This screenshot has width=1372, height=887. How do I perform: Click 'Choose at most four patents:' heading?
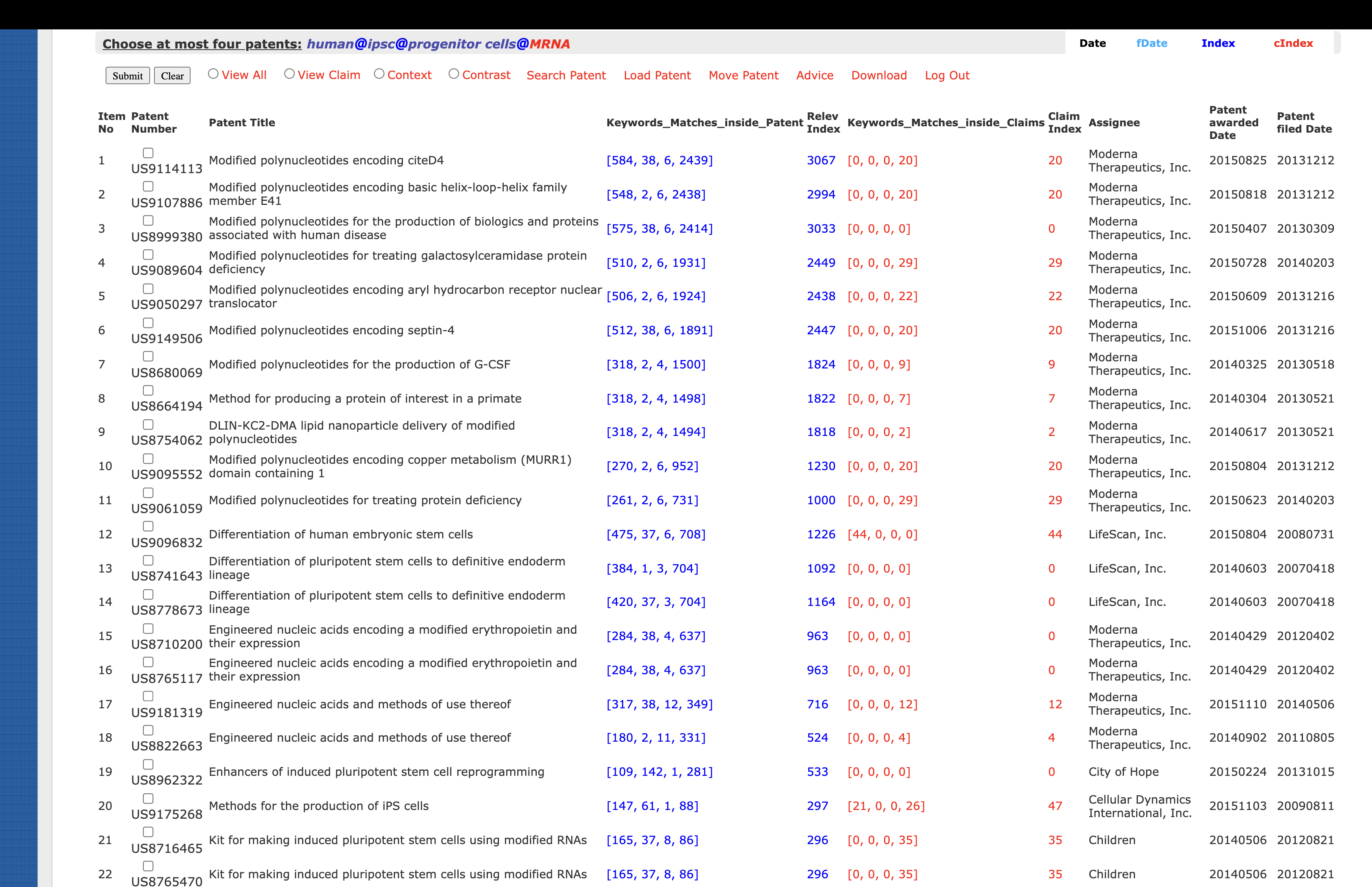[x=202, y=44]
